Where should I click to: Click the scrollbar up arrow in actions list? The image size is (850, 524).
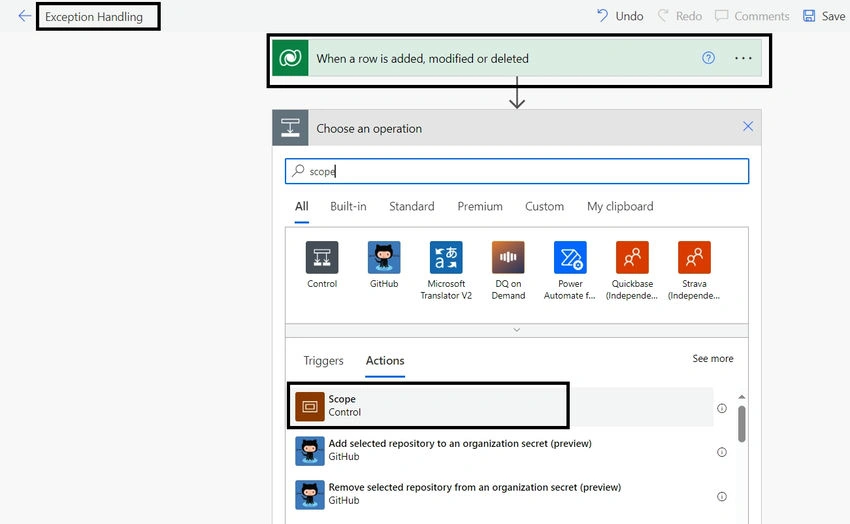(x=742, y=397)
